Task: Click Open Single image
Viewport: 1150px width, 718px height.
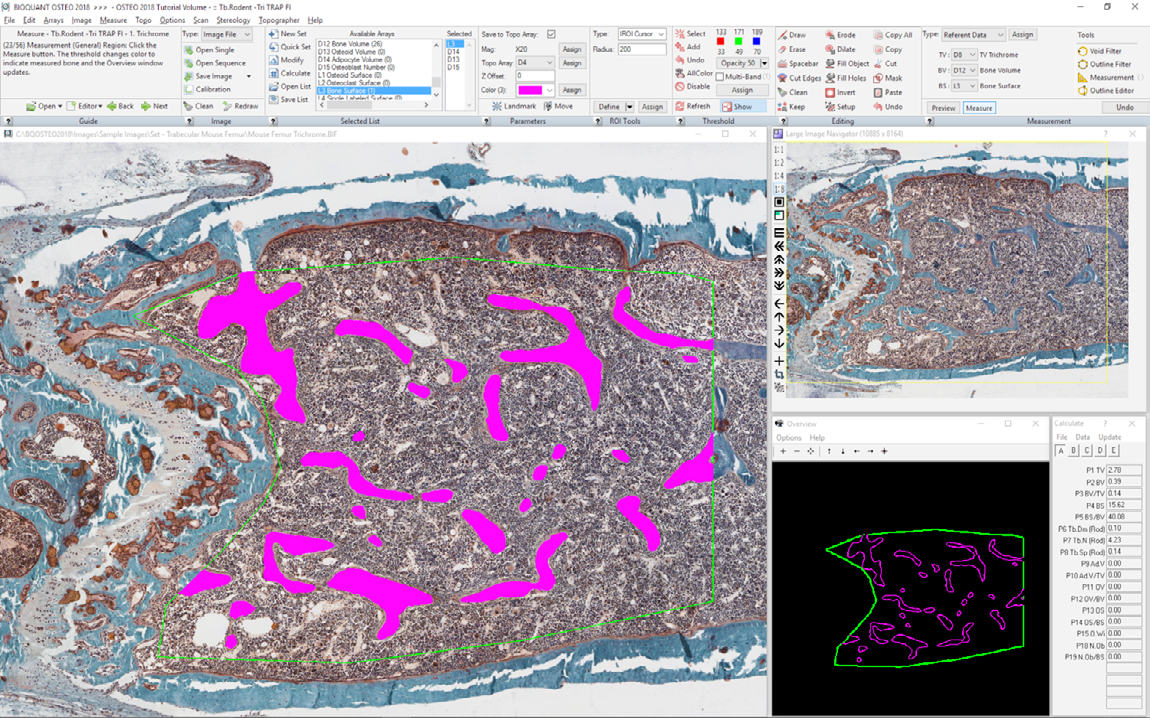Action: [209, 50]
